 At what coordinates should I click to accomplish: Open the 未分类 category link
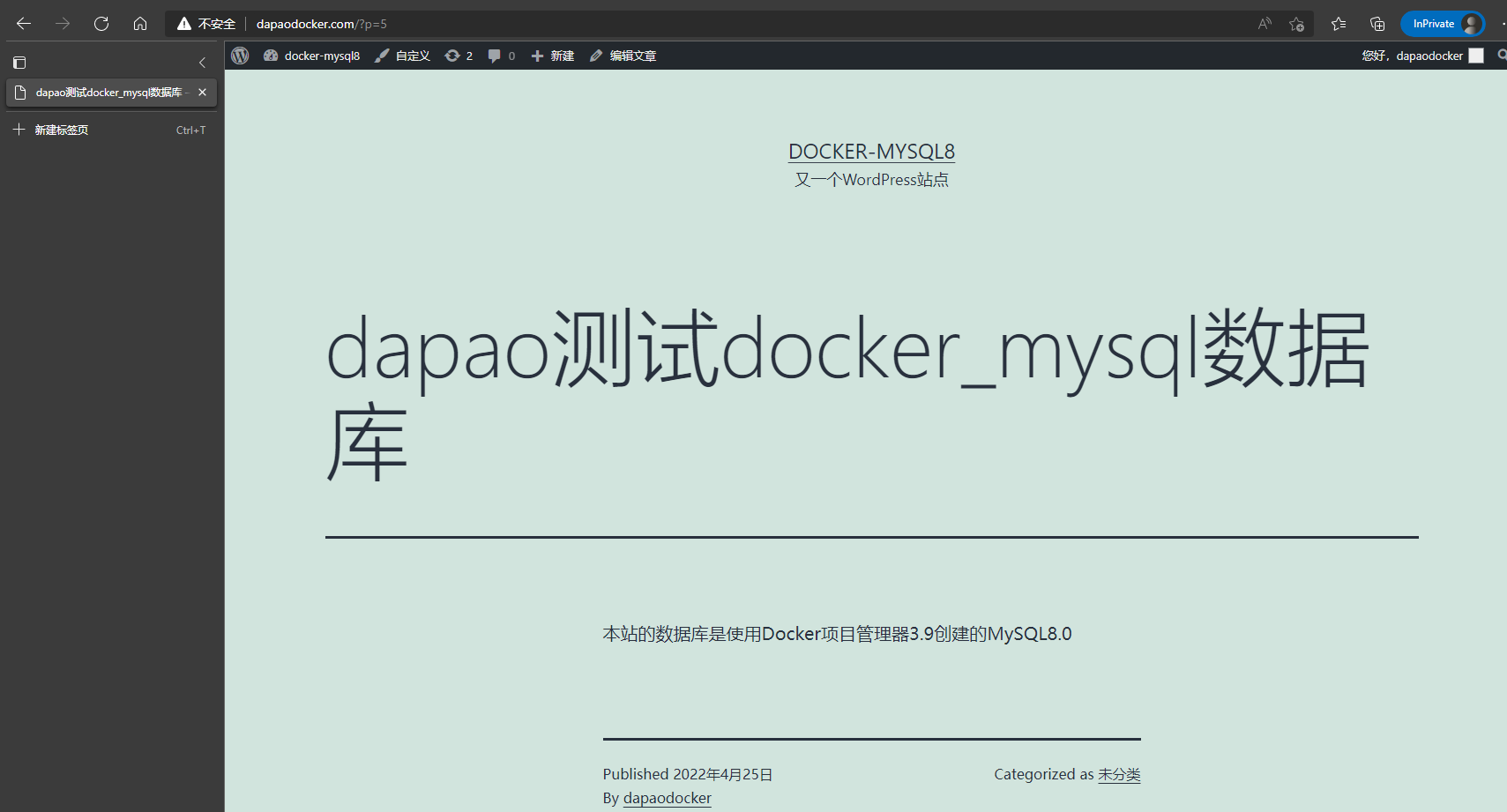[x=1119, y=774]
